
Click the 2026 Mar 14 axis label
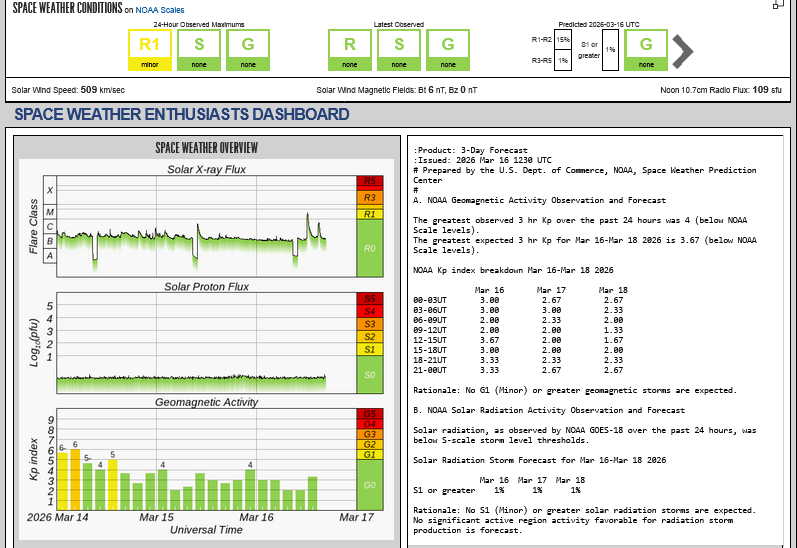(x=57, y=517)
